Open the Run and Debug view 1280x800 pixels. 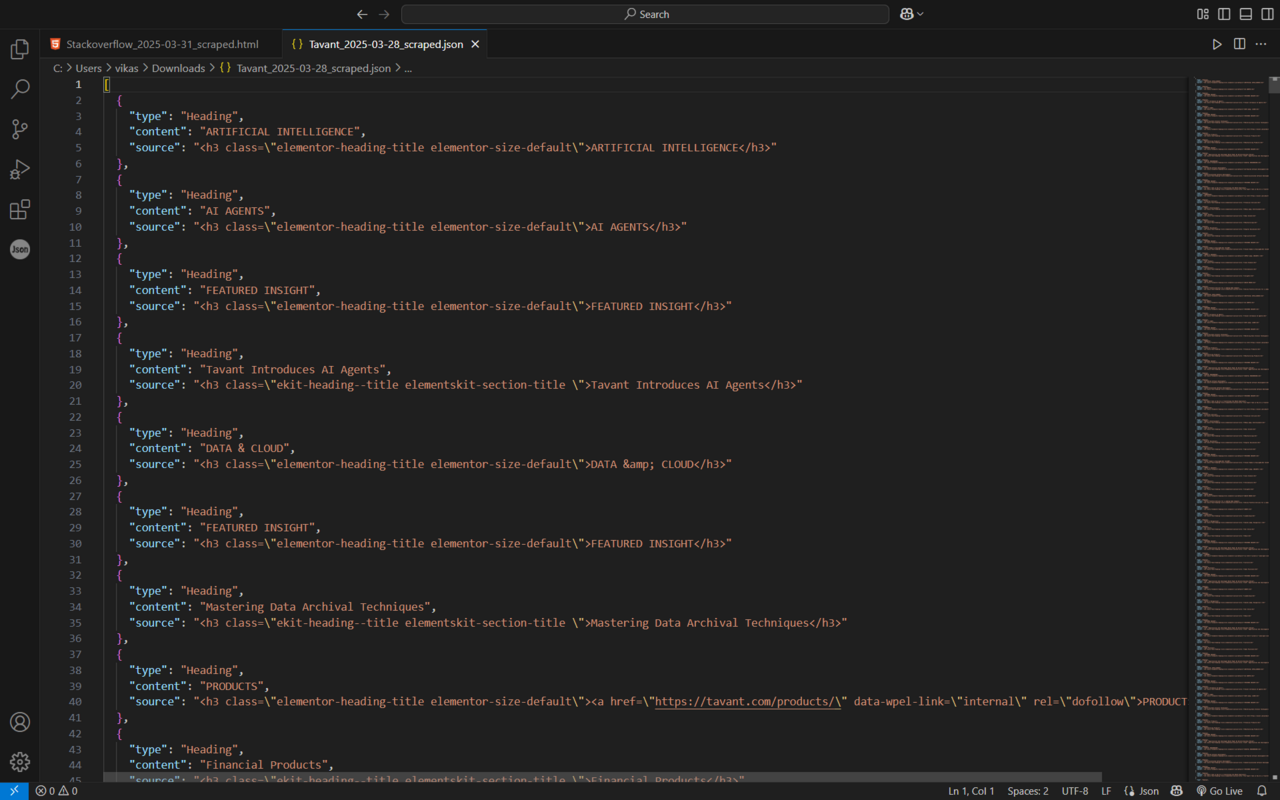pyautogui.click(x=20, y=169)
